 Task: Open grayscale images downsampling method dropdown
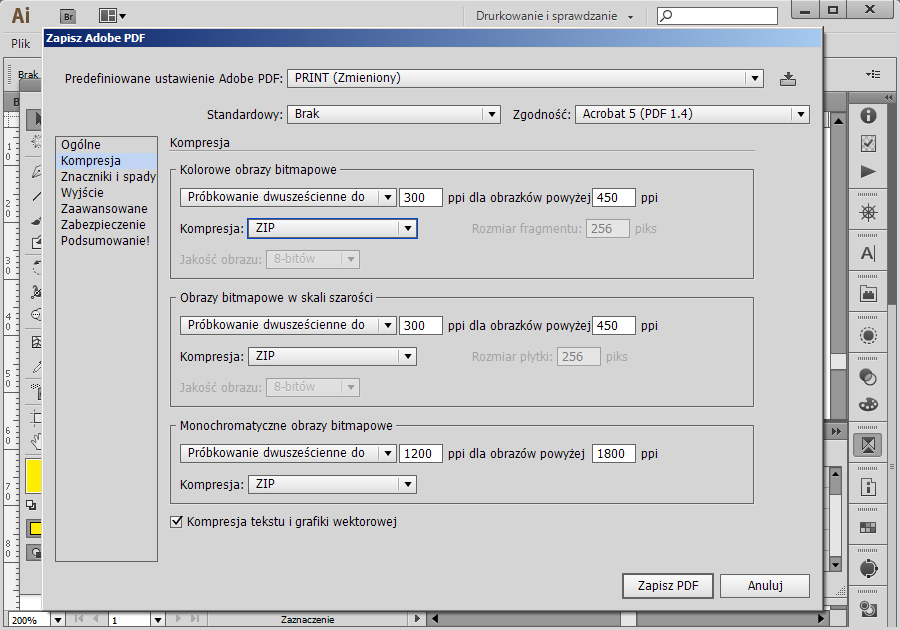point(288,325)
